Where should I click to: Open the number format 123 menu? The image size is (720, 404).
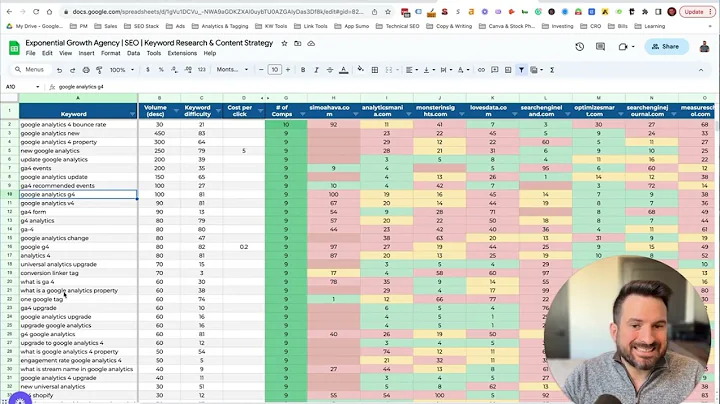point(202,70)
